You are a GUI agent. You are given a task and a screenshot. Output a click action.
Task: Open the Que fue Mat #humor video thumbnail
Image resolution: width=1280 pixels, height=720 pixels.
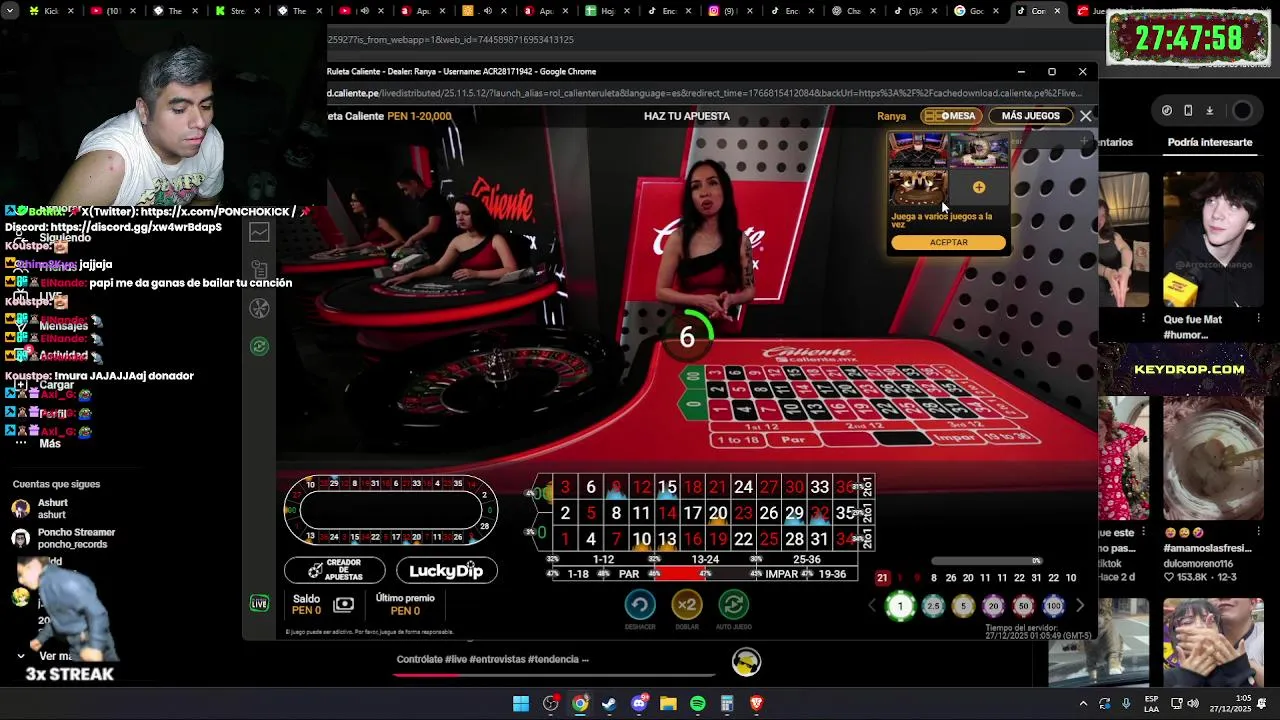click(1213, 240)
